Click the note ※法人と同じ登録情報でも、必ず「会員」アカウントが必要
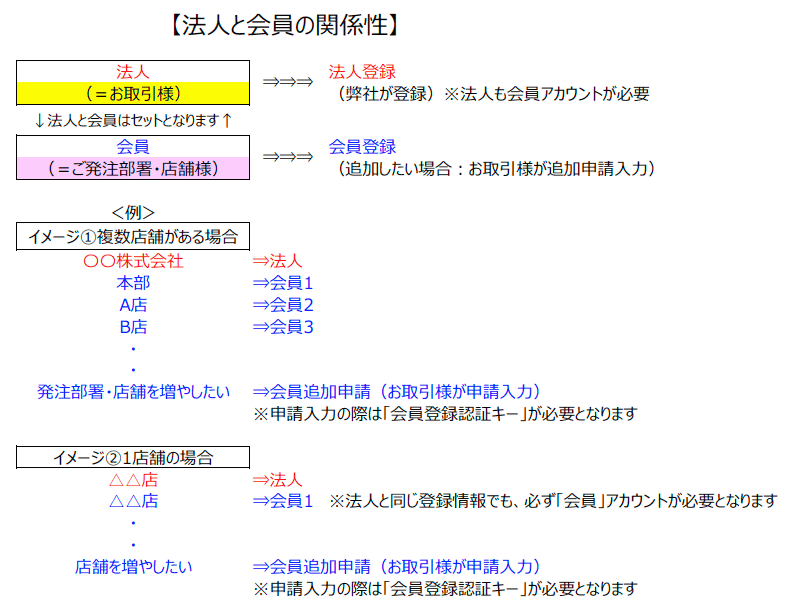This screenshot has width=796, height=615. point(553,501)
